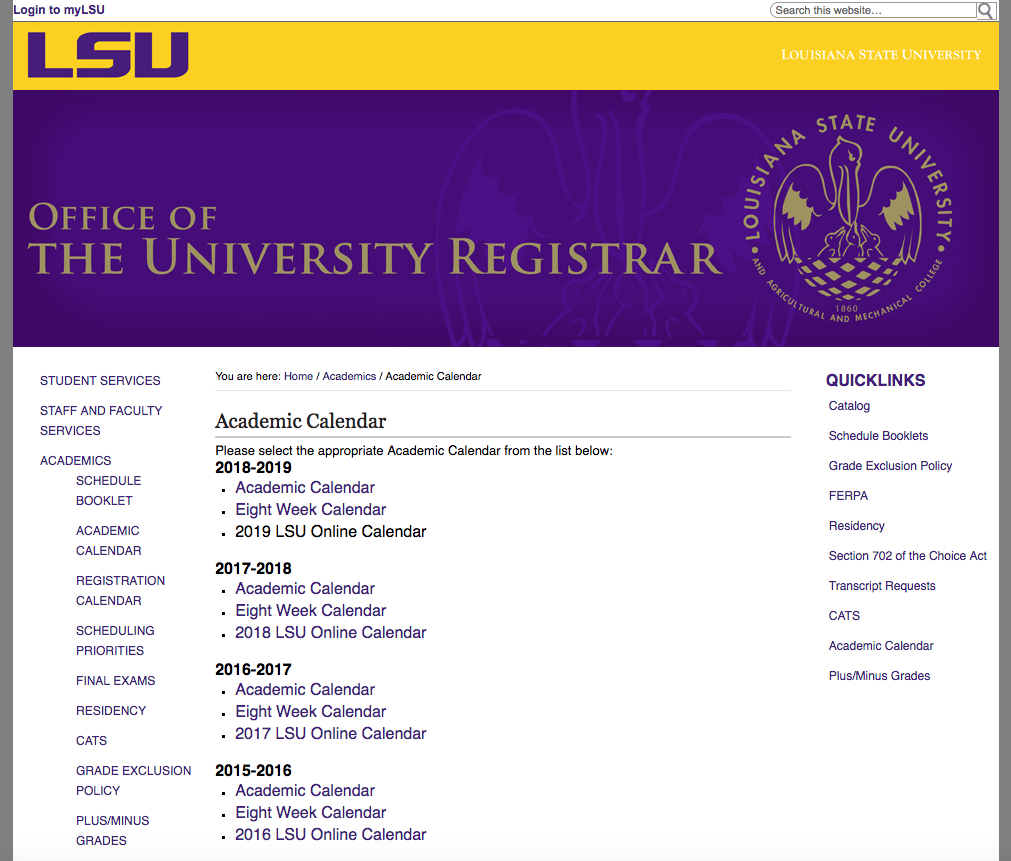Open 2017-2018 Eight Week Calendar

point(311,611)
